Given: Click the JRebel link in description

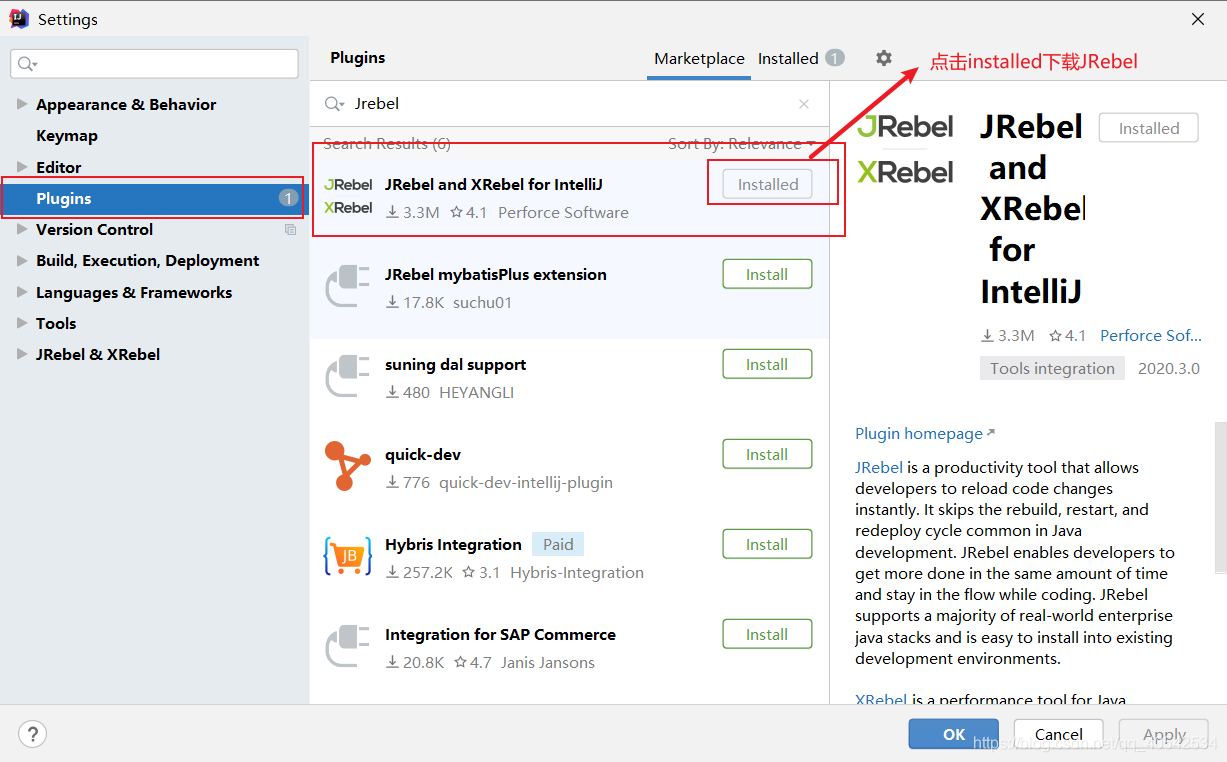Looking at the screenshot, I should 879,467.
